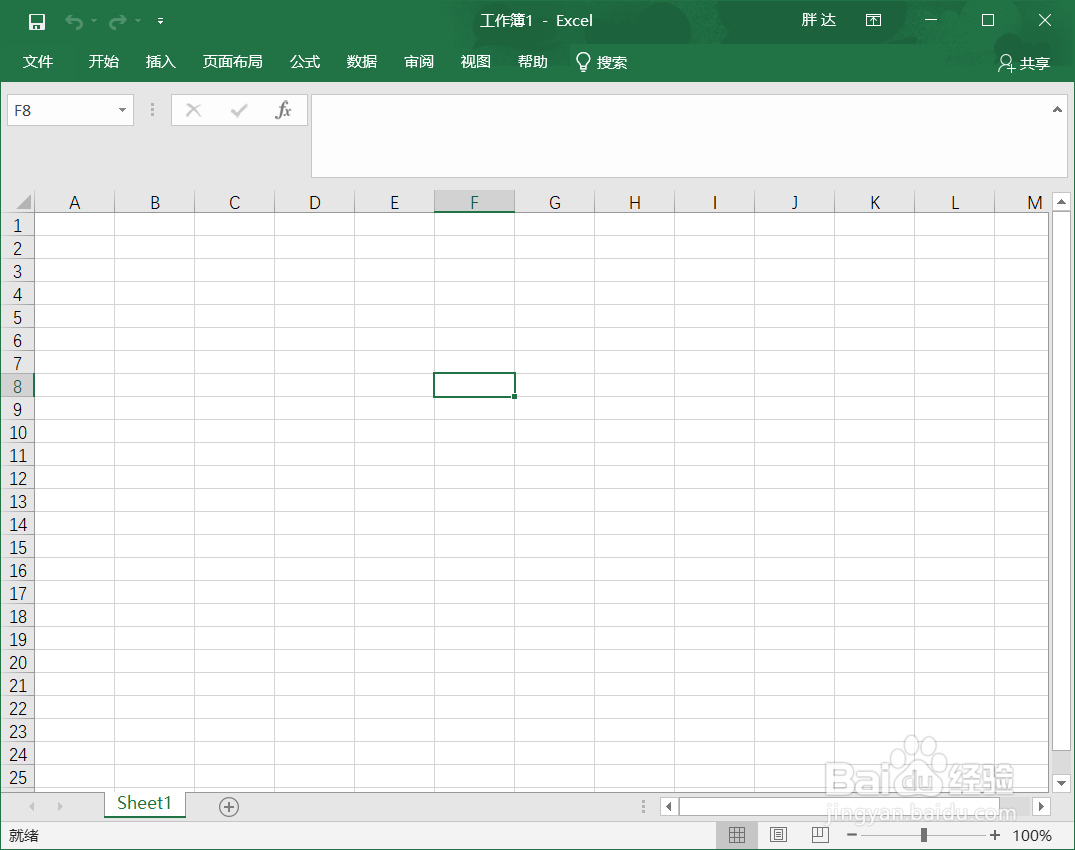Image resolution: width=1075 pixels, height=850 pixels.
Task: Click the horizontal scrollbar left arrow
Action: (x=669, y=806)
